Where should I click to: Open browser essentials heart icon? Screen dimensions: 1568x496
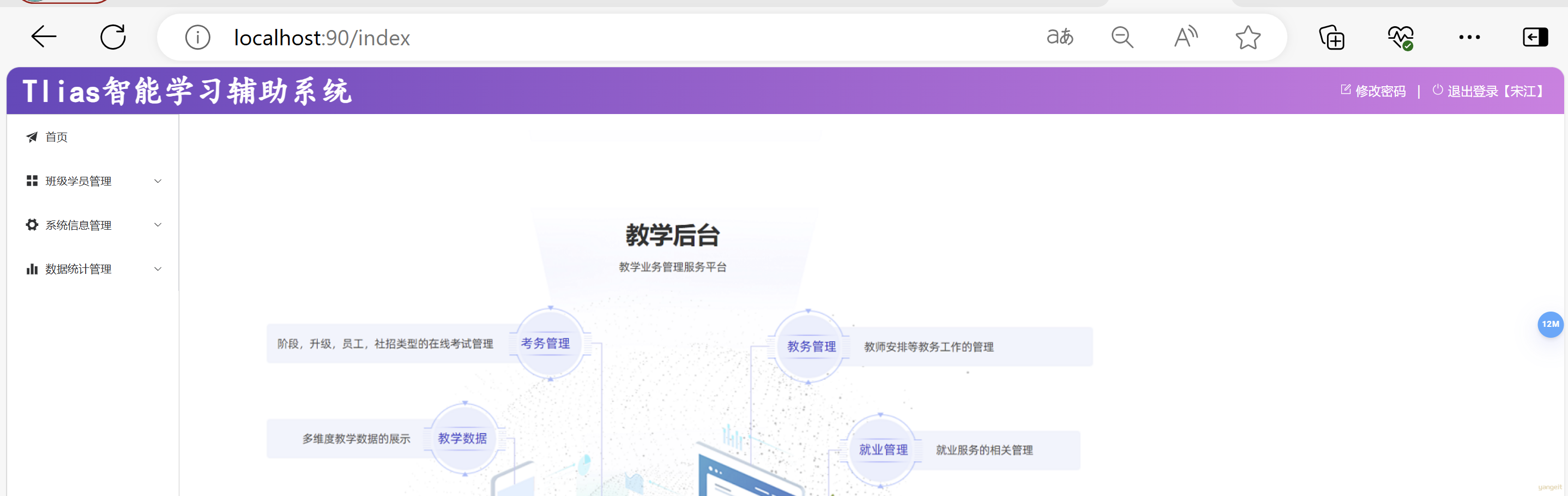click(x=1401, y=38)
